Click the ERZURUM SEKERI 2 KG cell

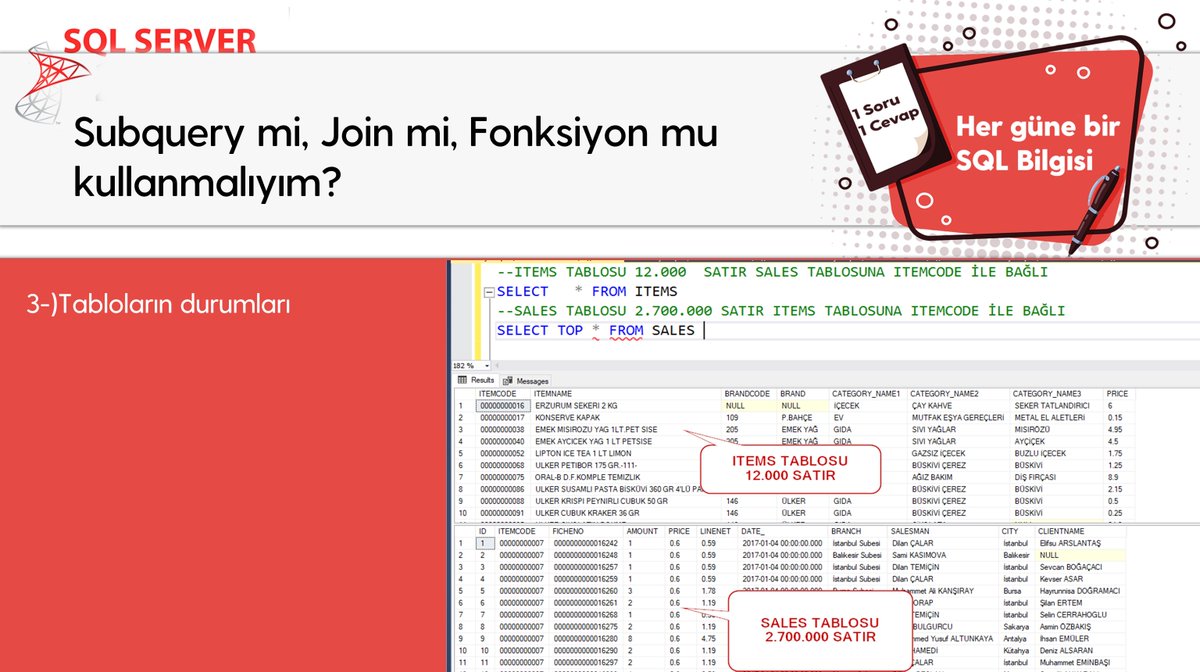point(574,407)
